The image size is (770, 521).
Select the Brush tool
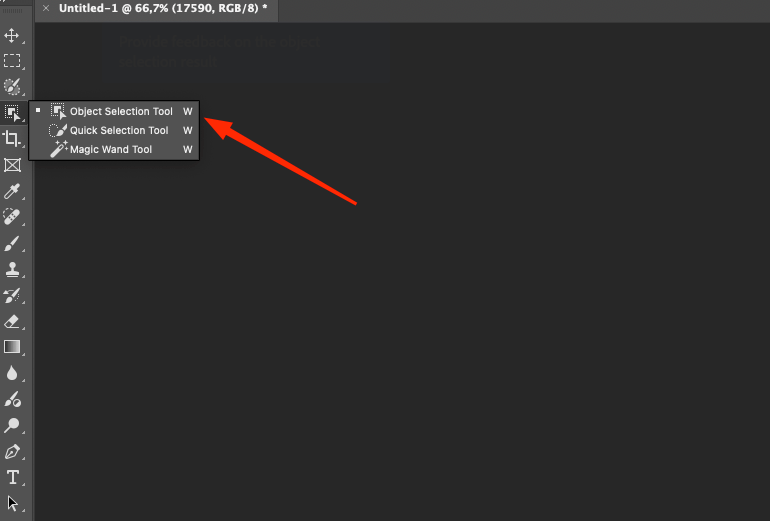[x=12, y=243]
